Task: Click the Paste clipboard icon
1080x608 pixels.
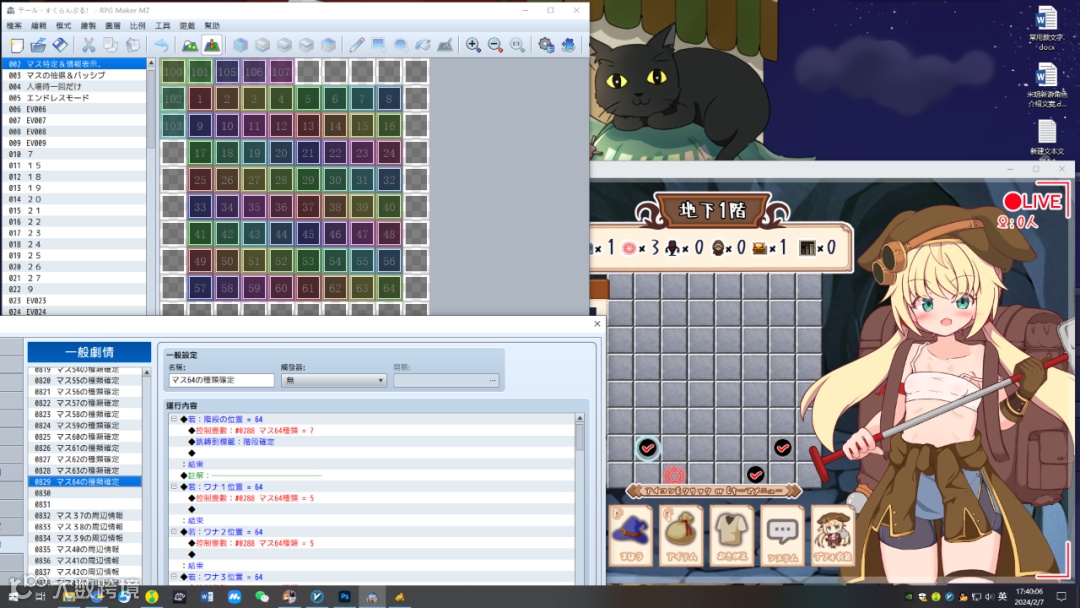Action: click(132, 45)
